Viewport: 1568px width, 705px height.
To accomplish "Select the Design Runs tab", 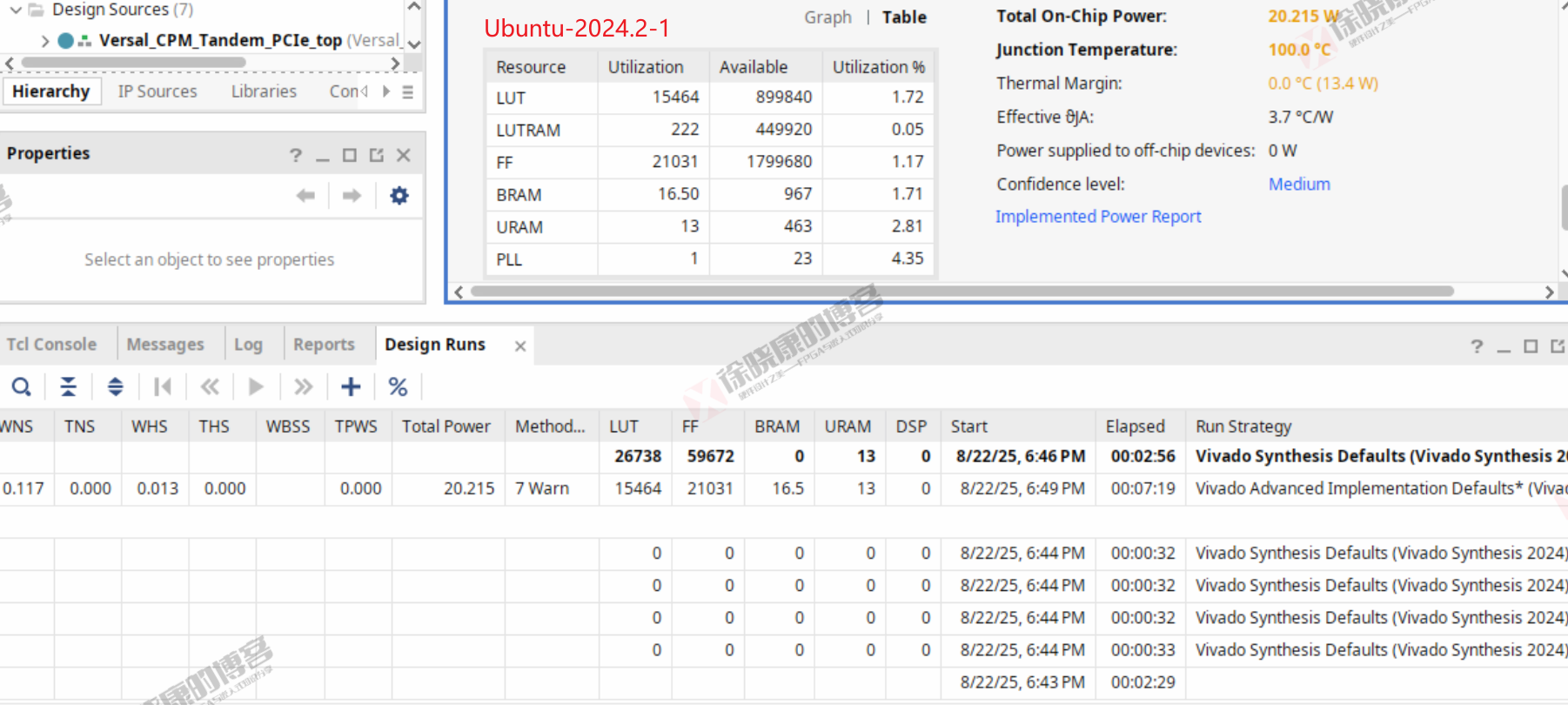I will tap(435, 345).
